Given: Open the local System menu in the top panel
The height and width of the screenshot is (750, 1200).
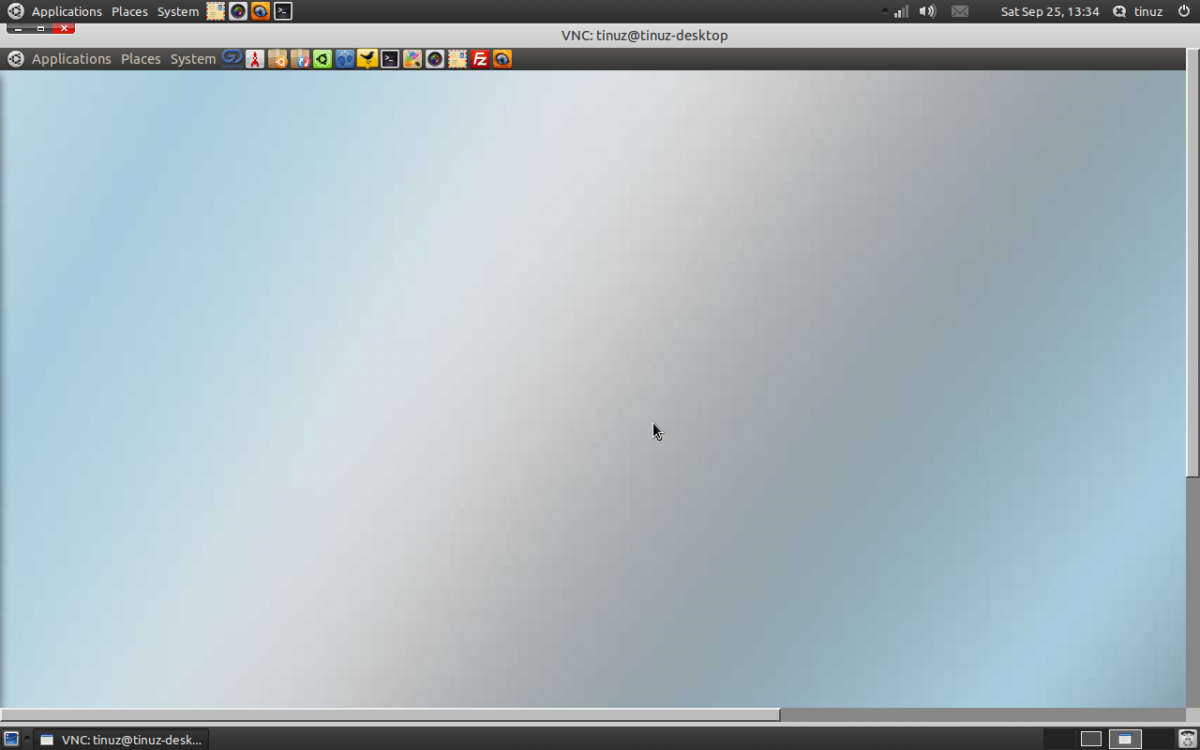Looking at the screenshot, I should click(178, 12).
